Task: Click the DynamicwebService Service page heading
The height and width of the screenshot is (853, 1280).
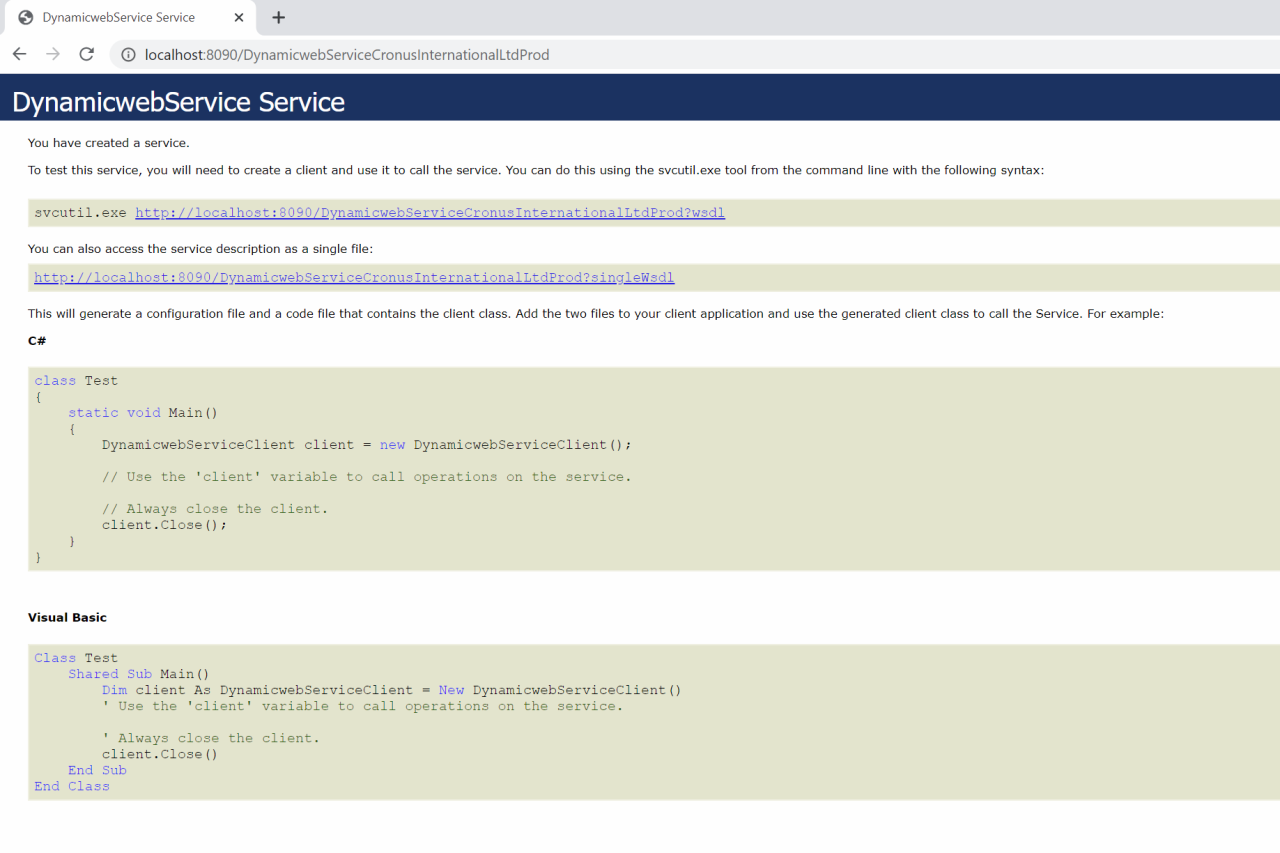Action: click(178, 102)
